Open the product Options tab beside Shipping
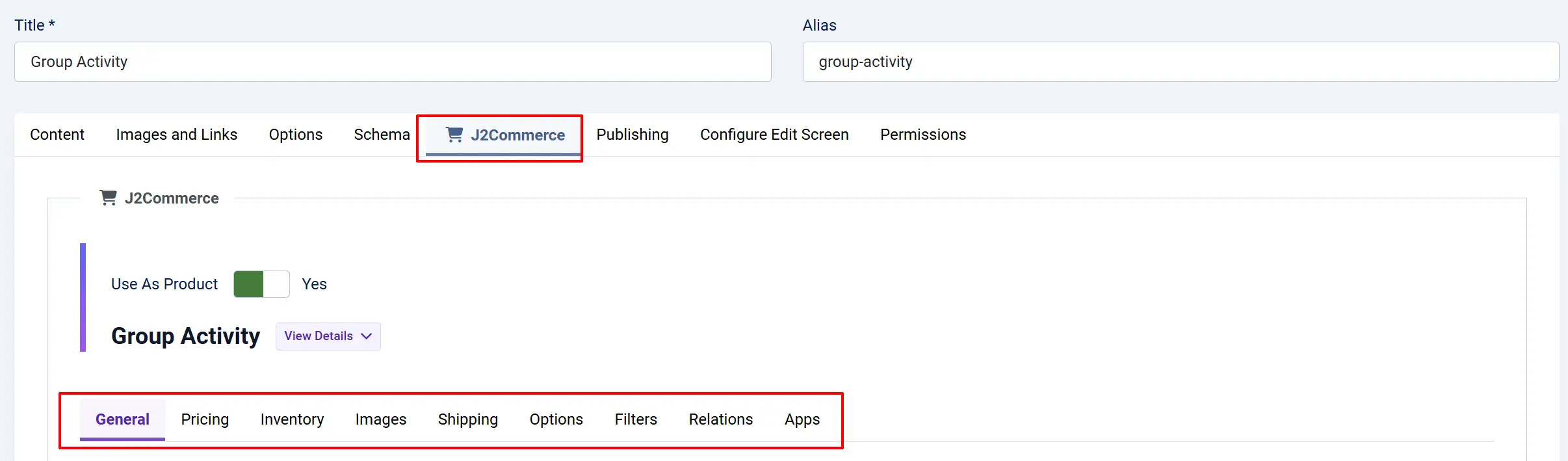The image size is (1568, 461). pos(556,419)
